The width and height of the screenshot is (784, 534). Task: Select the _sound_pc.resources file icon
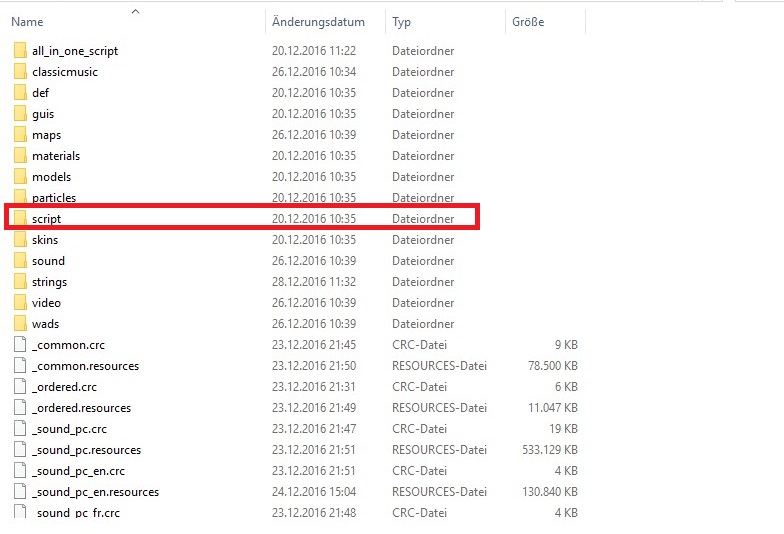21,450
